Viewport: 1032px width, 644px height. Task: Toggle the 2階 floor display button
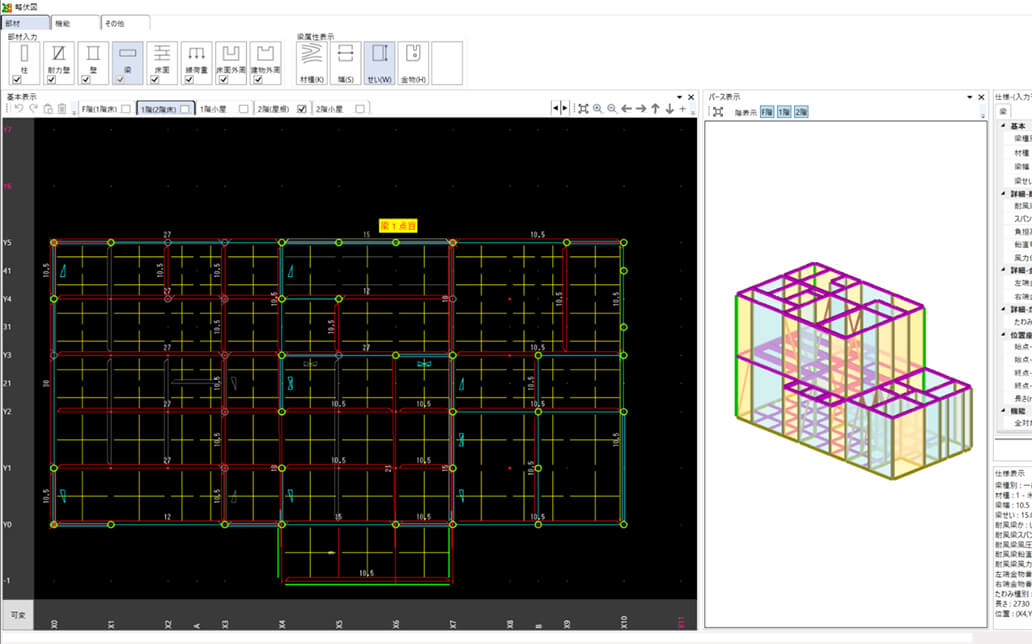[x=802, y=112]
